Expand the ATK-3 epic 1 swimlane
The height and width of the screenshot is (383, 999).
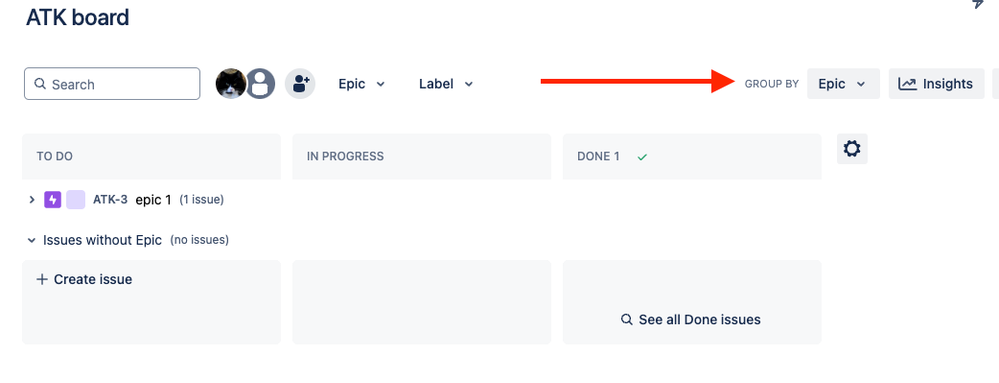click(32, 199)
